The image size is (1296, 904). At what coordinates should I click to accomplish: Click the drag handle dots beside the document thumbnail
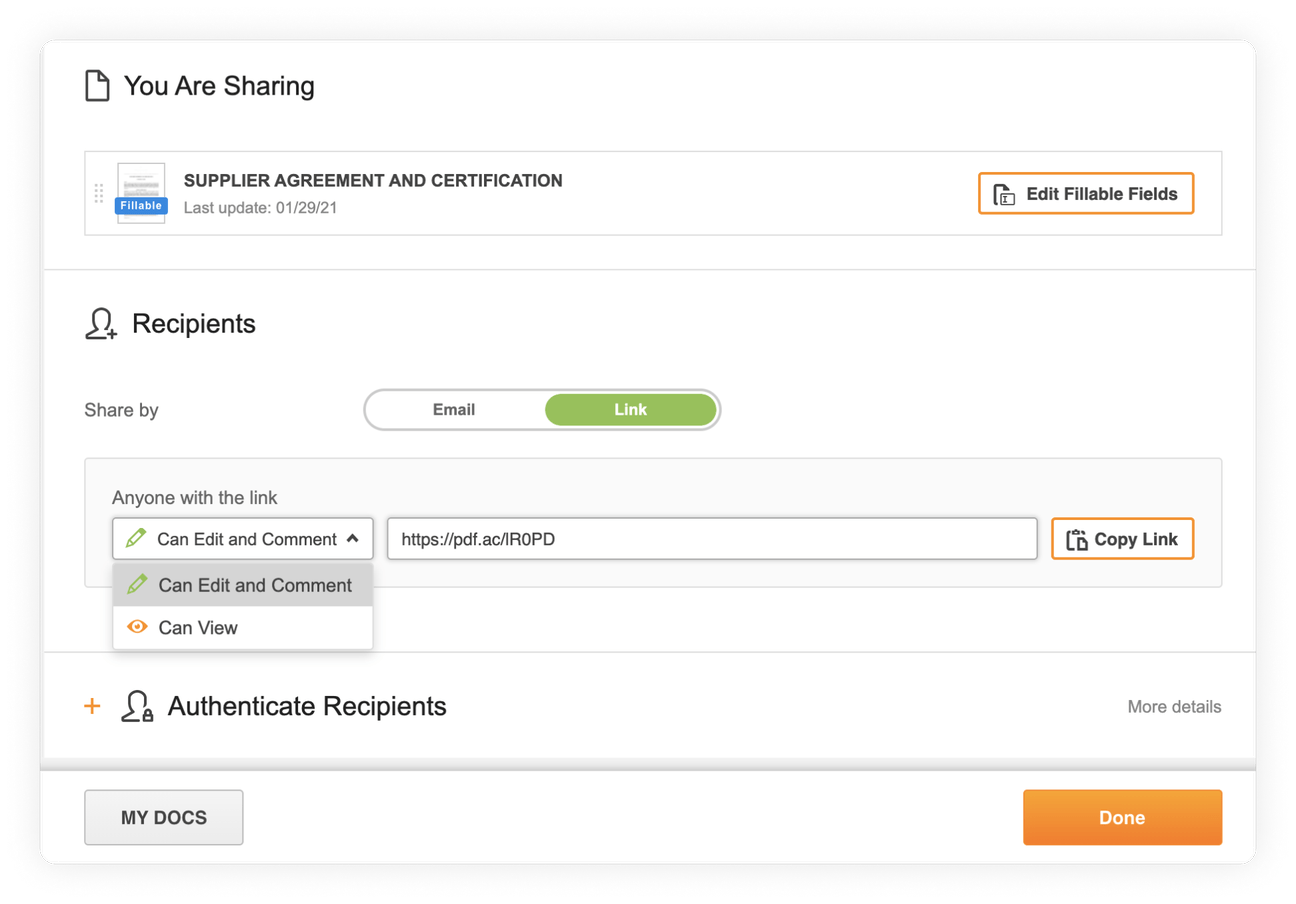tap(99, 192)
